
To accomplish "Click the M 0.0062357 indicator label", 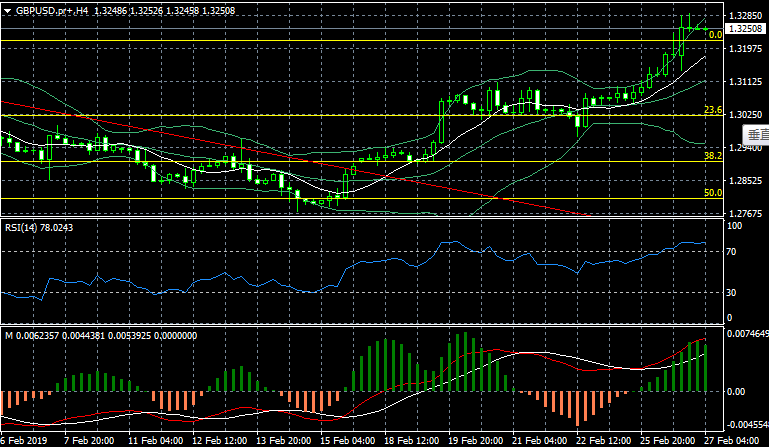I will (x=101, y=336).
